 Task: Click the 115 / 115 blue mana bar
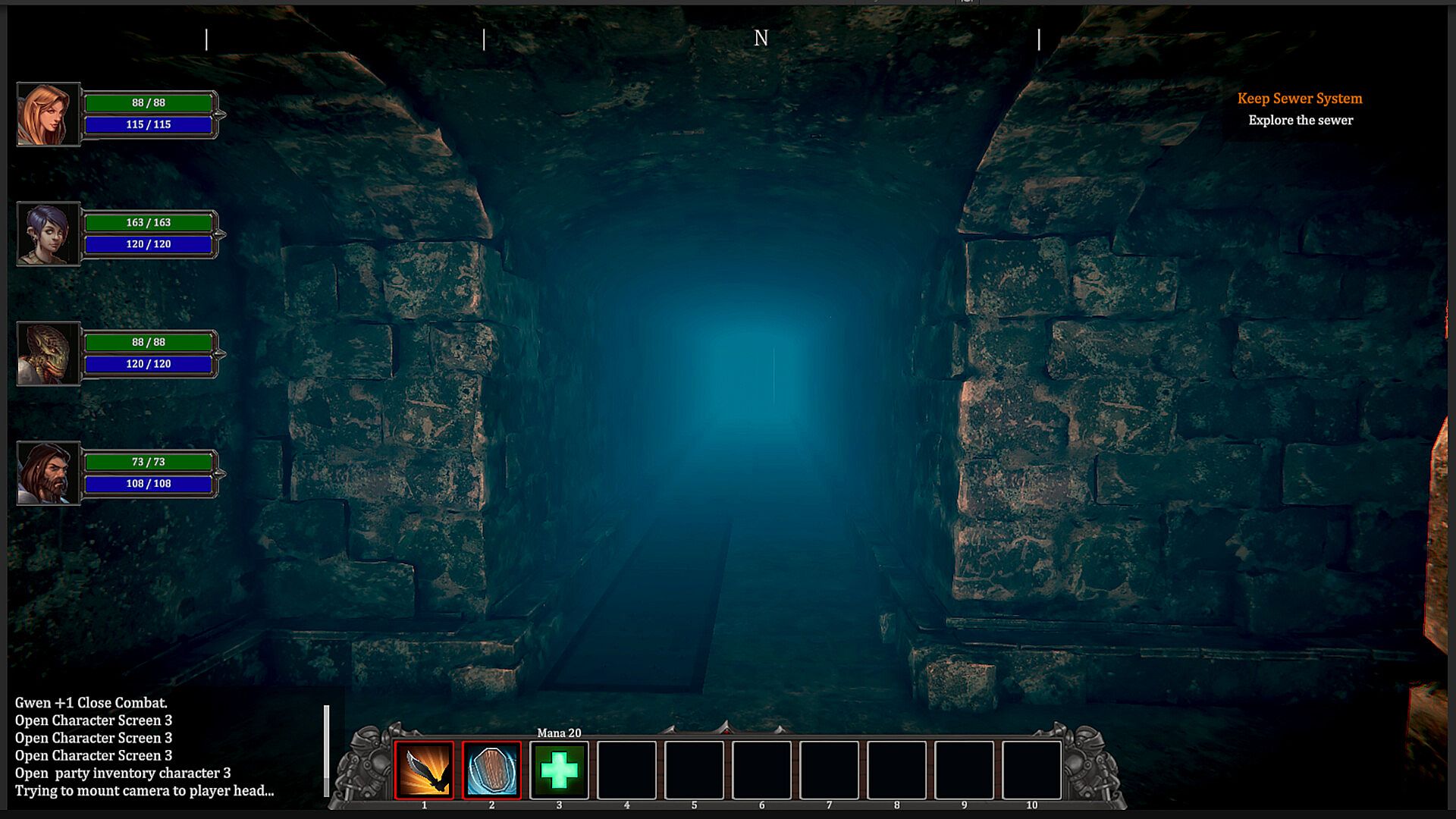(x=149, y=124)
